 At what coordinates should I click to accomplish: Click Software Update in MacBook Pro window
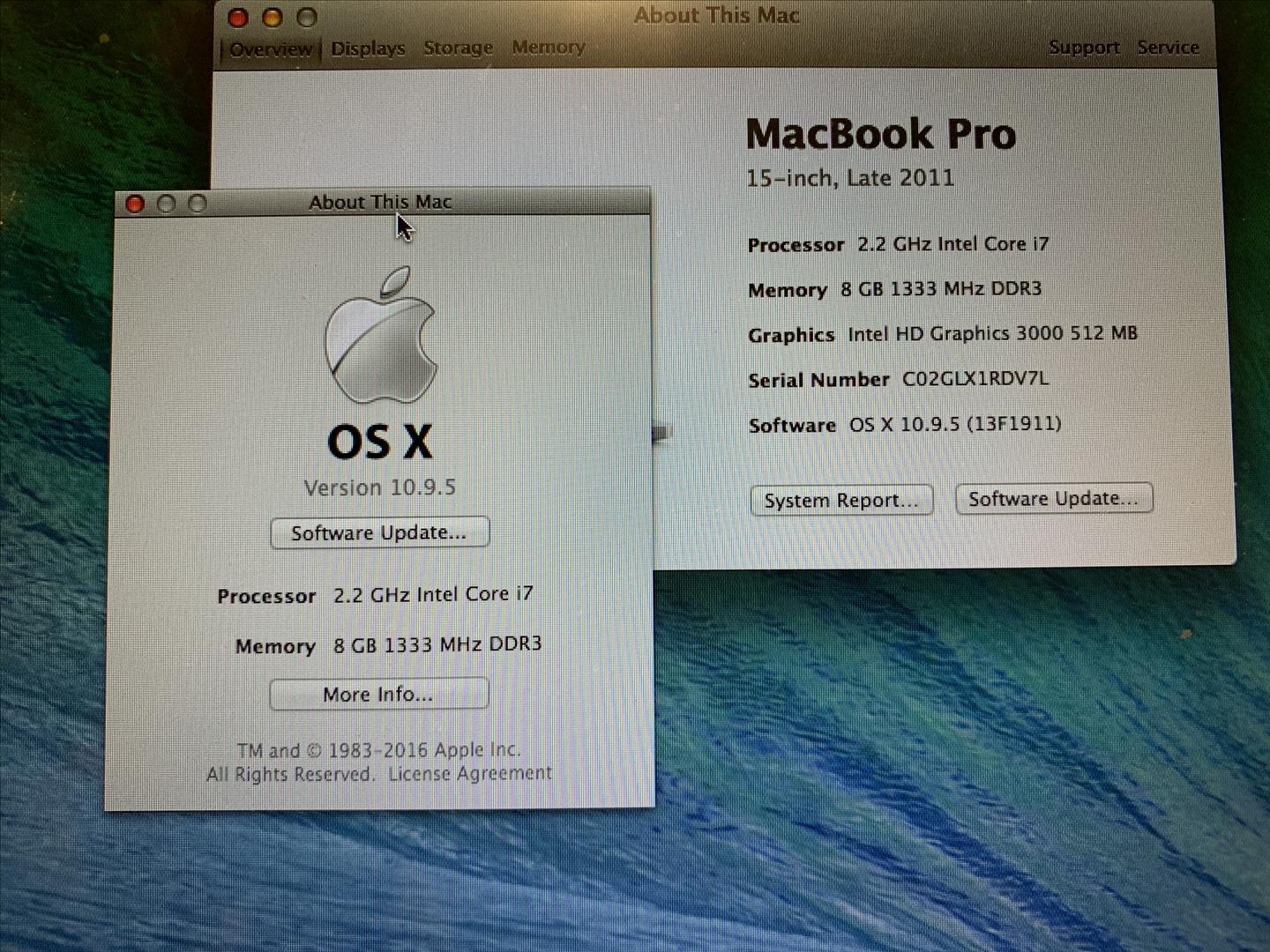(1054, 499)
